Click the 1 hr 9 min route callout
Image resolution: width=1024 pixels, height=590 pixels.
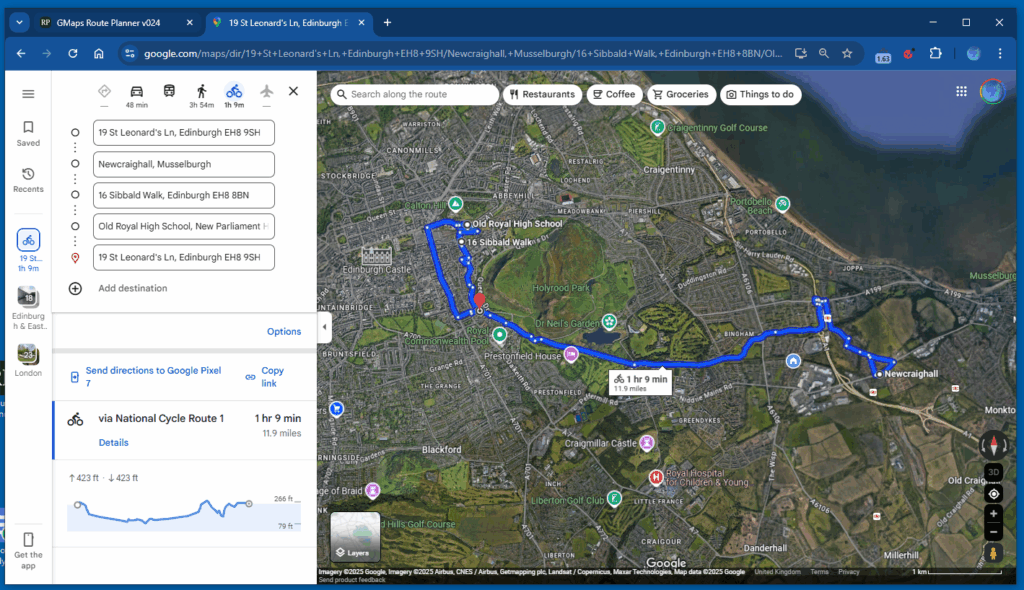(640, 382)
